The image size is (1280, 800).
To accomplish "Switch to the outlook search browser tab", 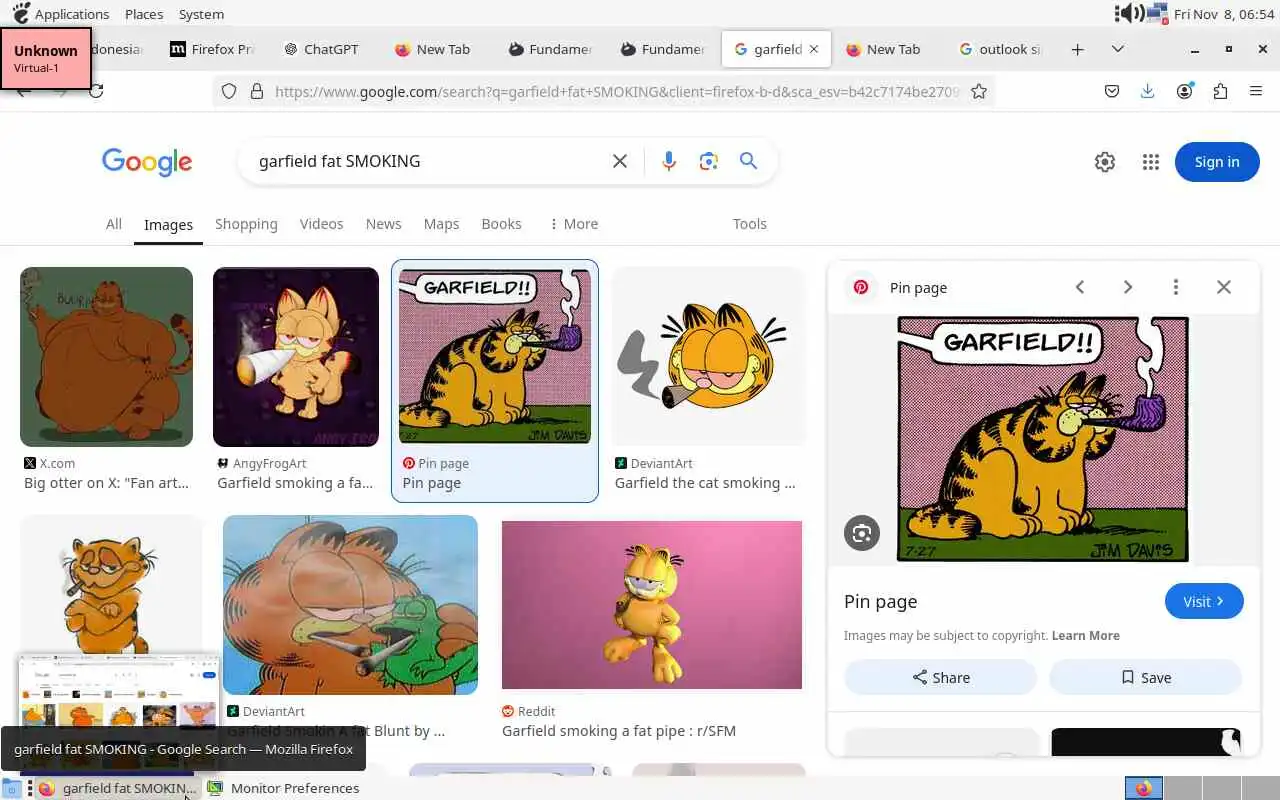I will (x=1000, y=49).
